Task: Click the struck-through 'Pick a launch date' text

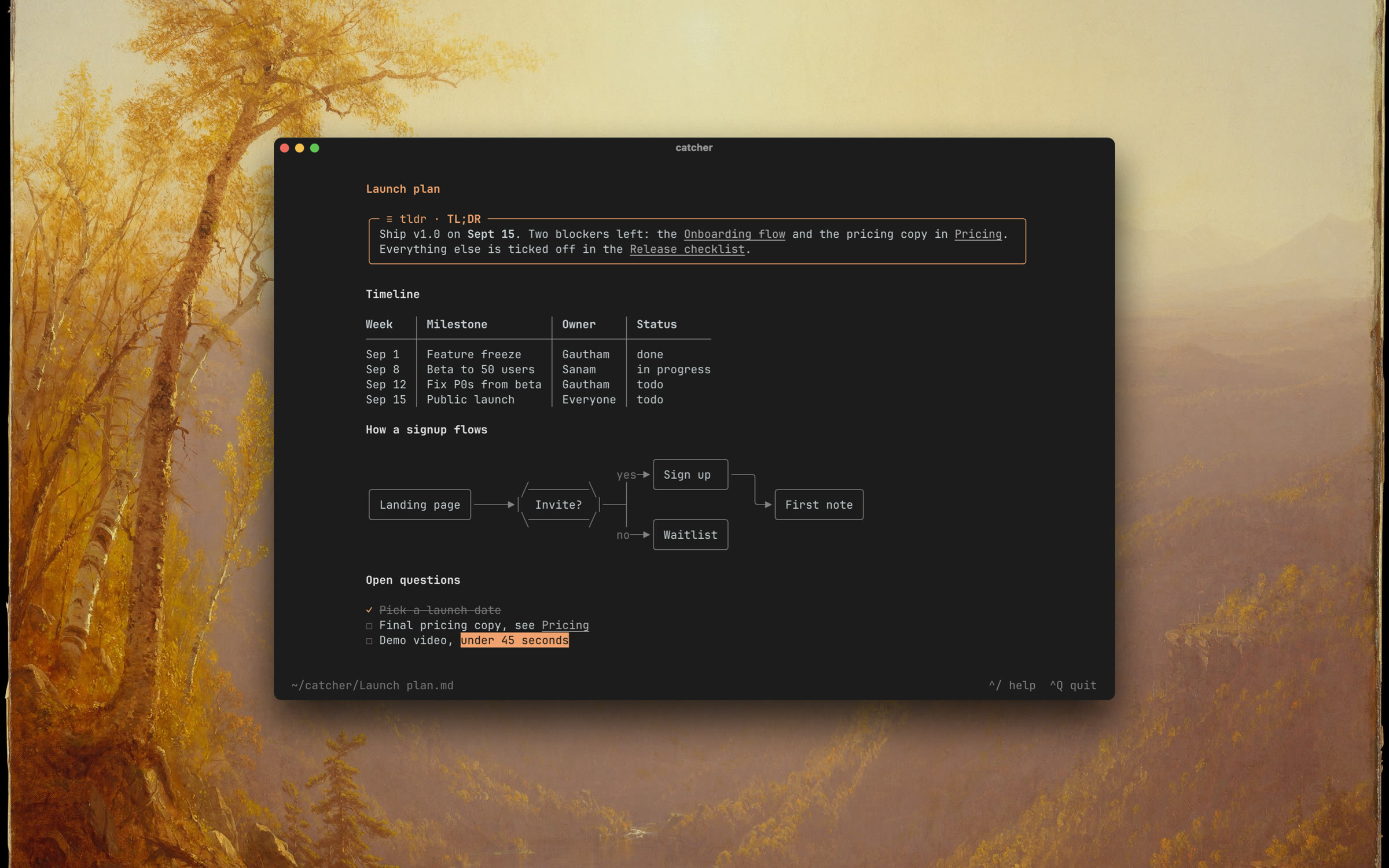Action: coord(440,610)
